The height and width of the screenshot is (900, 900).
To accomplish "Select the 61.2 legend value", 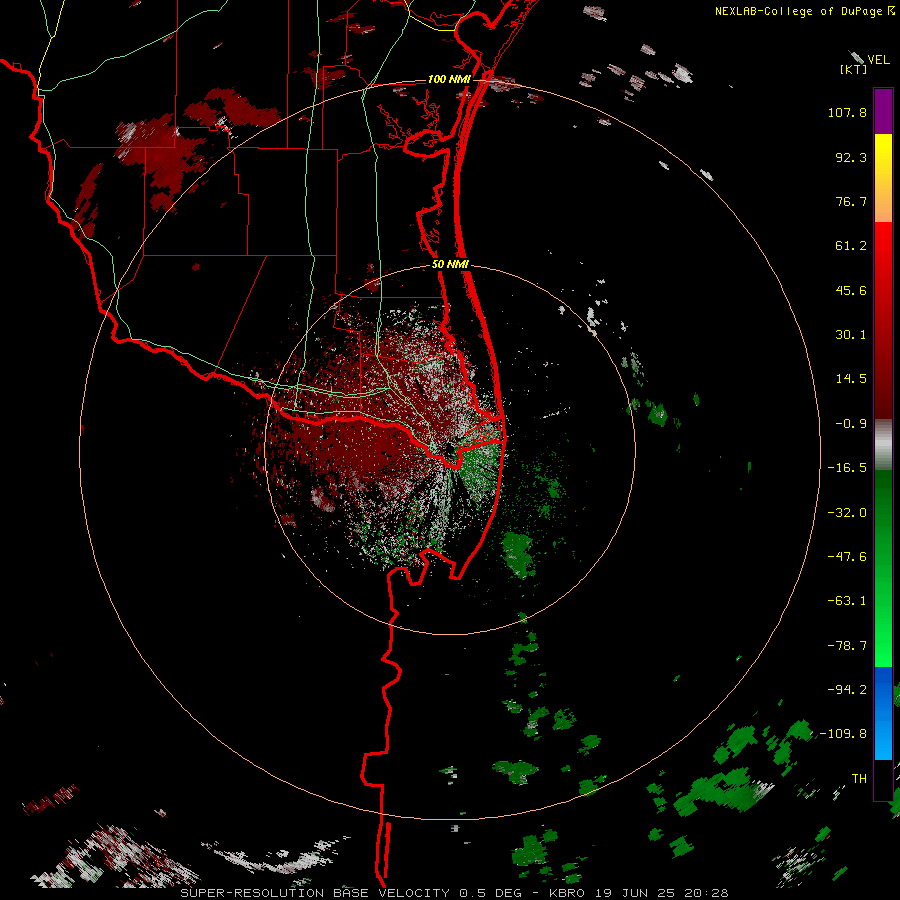I will (x=851, y=246).
